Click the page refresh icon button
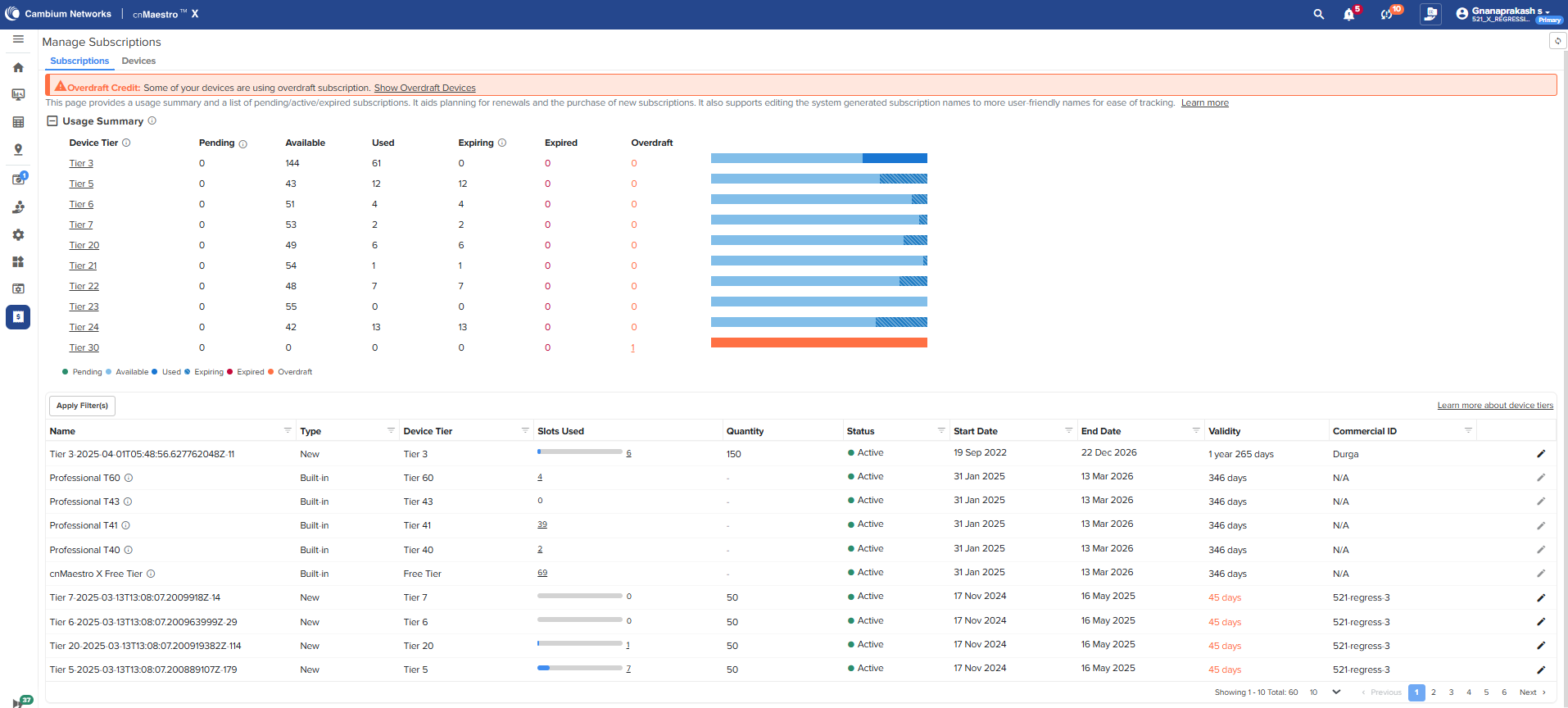Viewport: 1568px width, 708px height. click(x=1557, y=41)
